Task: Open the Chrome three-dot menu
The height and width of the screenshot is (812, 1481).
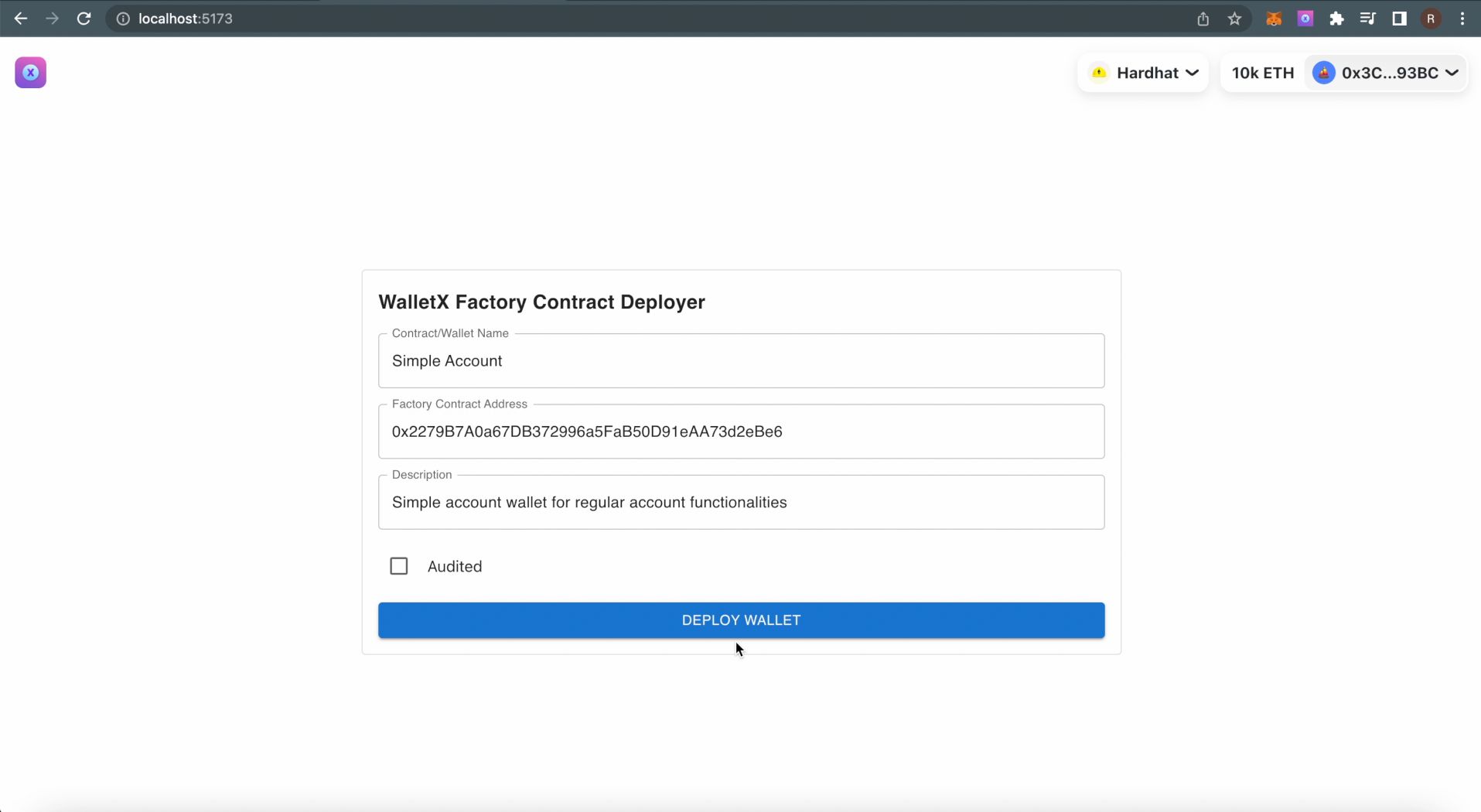Action: pos(1462,19)
